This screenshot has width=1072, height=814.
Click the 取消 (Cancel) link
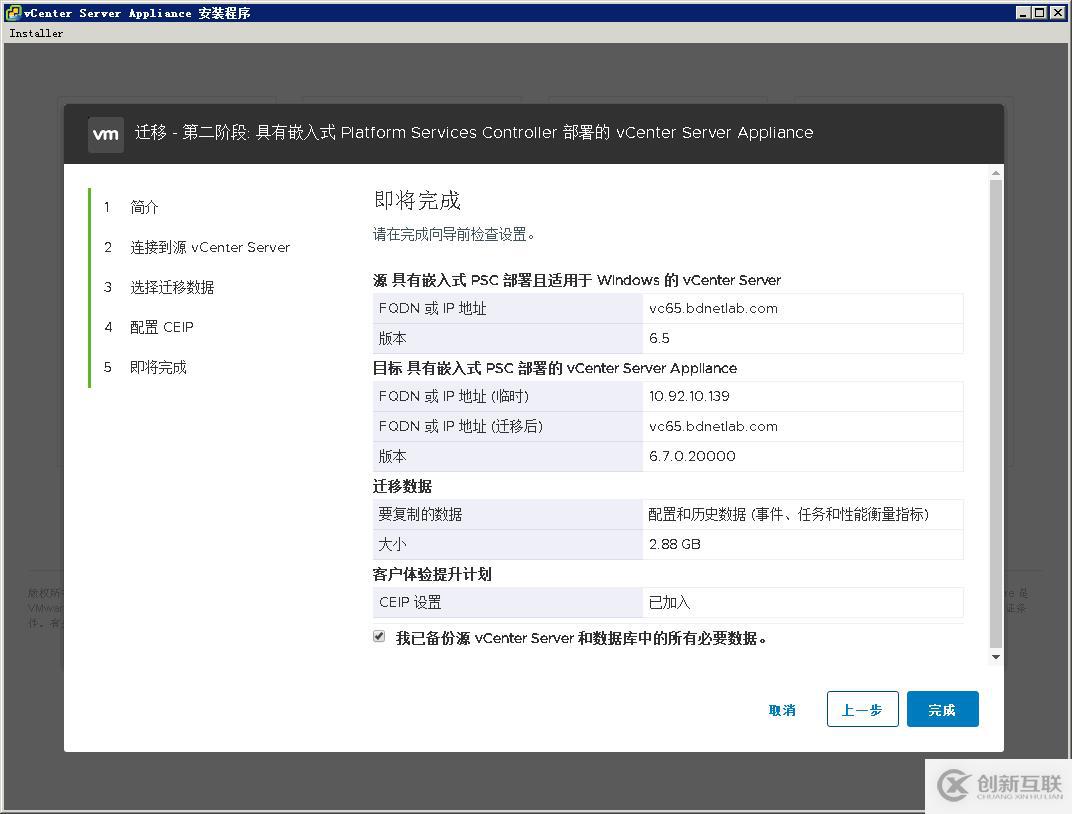pyautogui.click(x=781, y=710)
